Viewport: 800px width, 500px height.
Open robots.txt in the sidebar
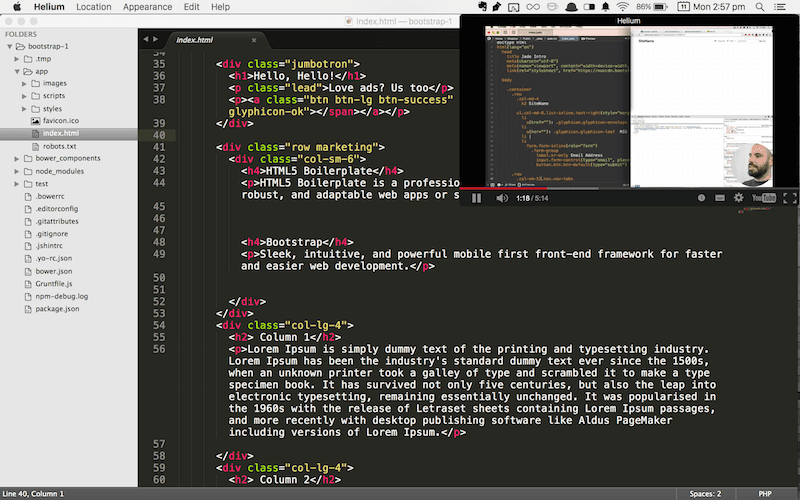(x=59, y=146)
